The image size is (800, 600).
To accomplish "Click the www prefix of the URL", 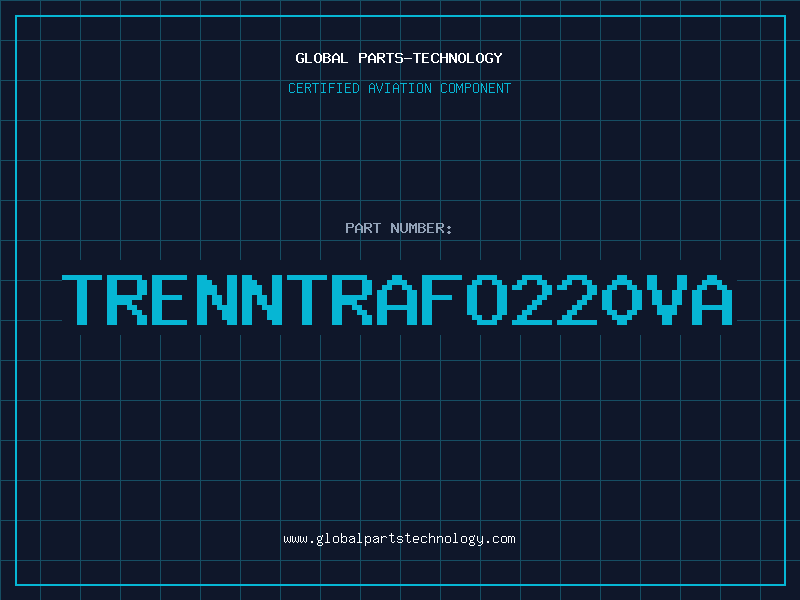I will click(x=295, y=539).
